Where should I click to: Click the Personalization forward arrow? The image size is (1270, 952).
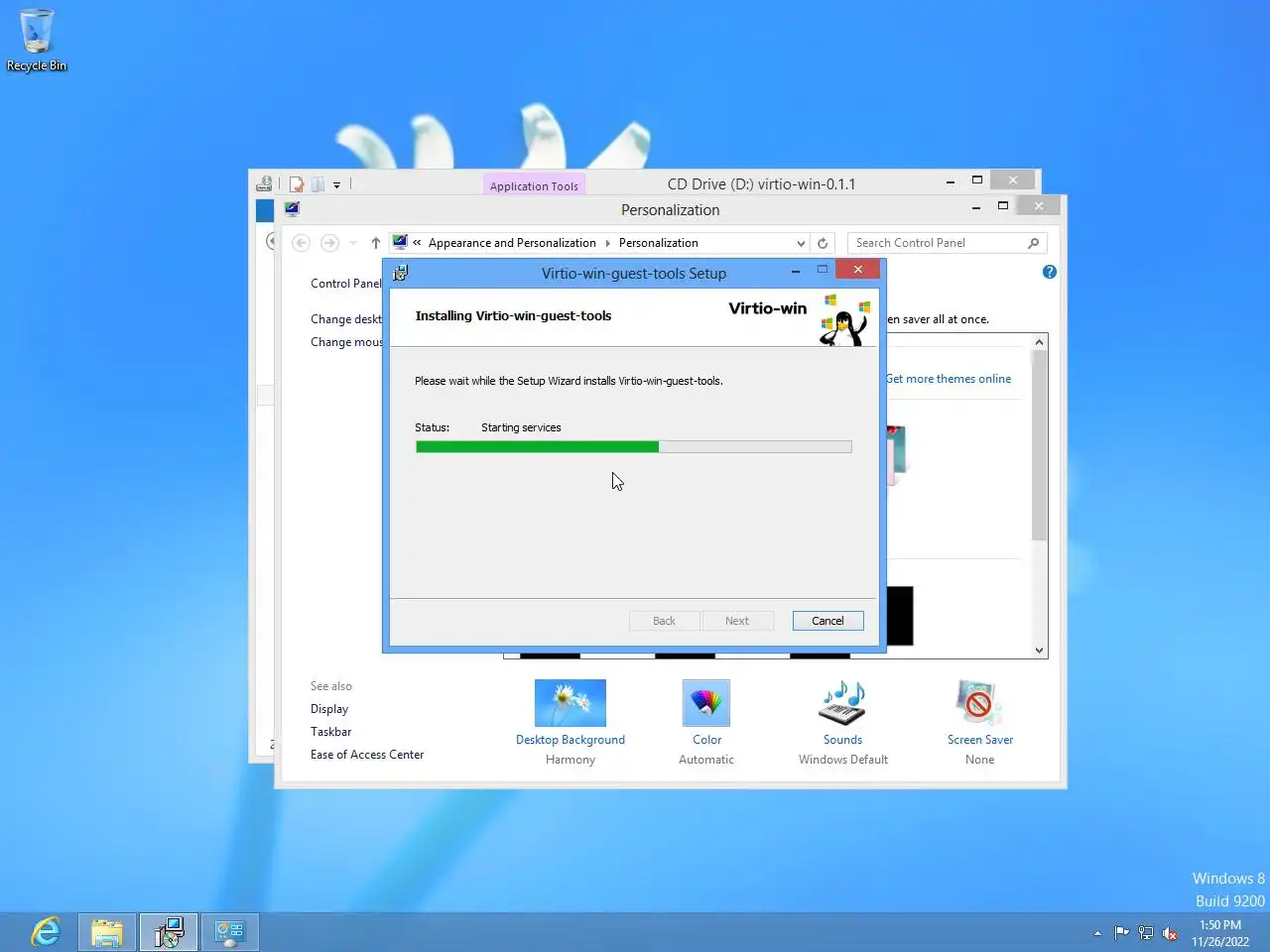coord(329,243)
